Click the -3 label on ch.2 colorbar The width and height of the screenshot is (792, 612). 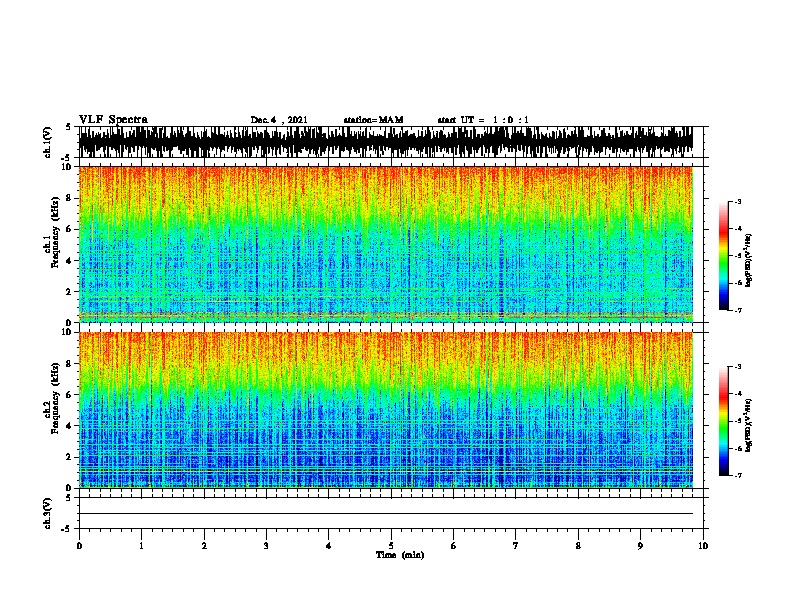pos(738,367)
